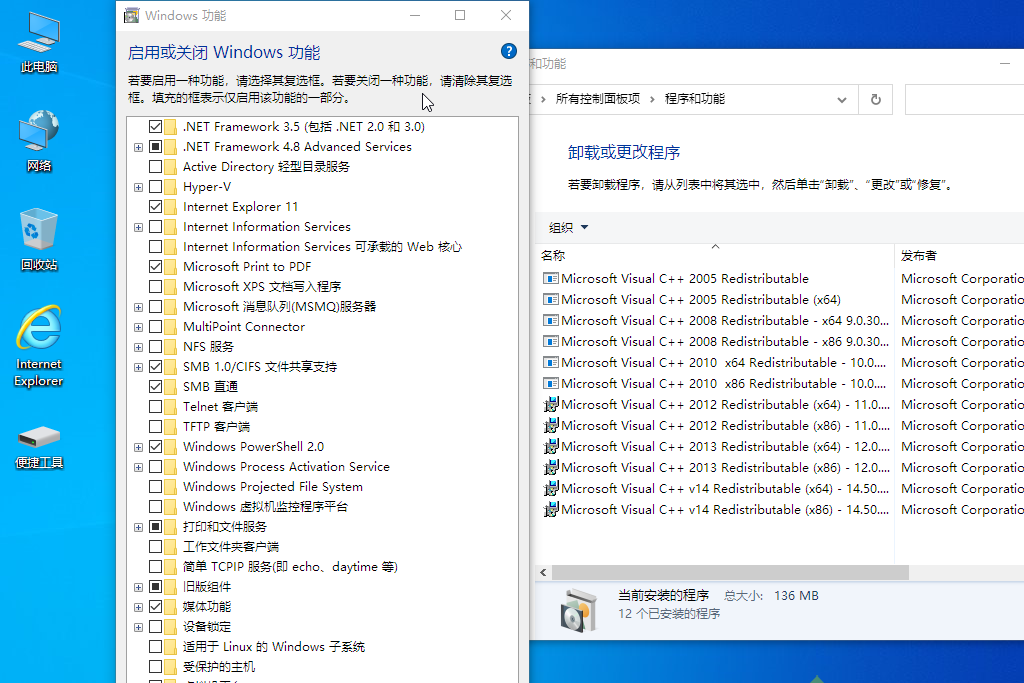The width and height of the screenshot is (1024, 683).
Task: Open the 网络 desktop icon
Action: click(37, 130)
